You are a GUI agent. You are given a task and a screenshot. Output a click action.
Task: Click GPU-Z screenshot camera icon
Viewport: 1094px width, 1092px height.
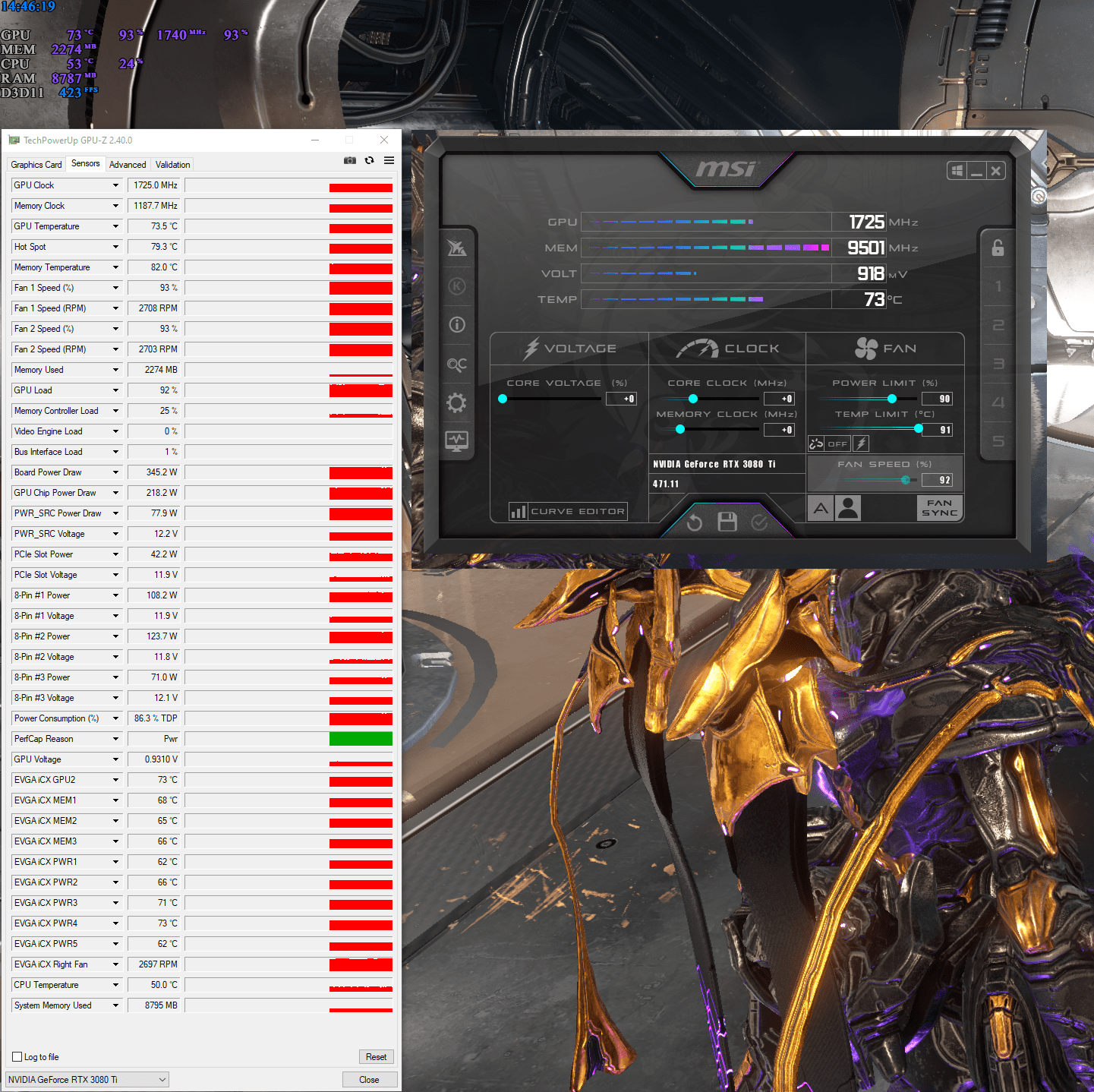350,160
